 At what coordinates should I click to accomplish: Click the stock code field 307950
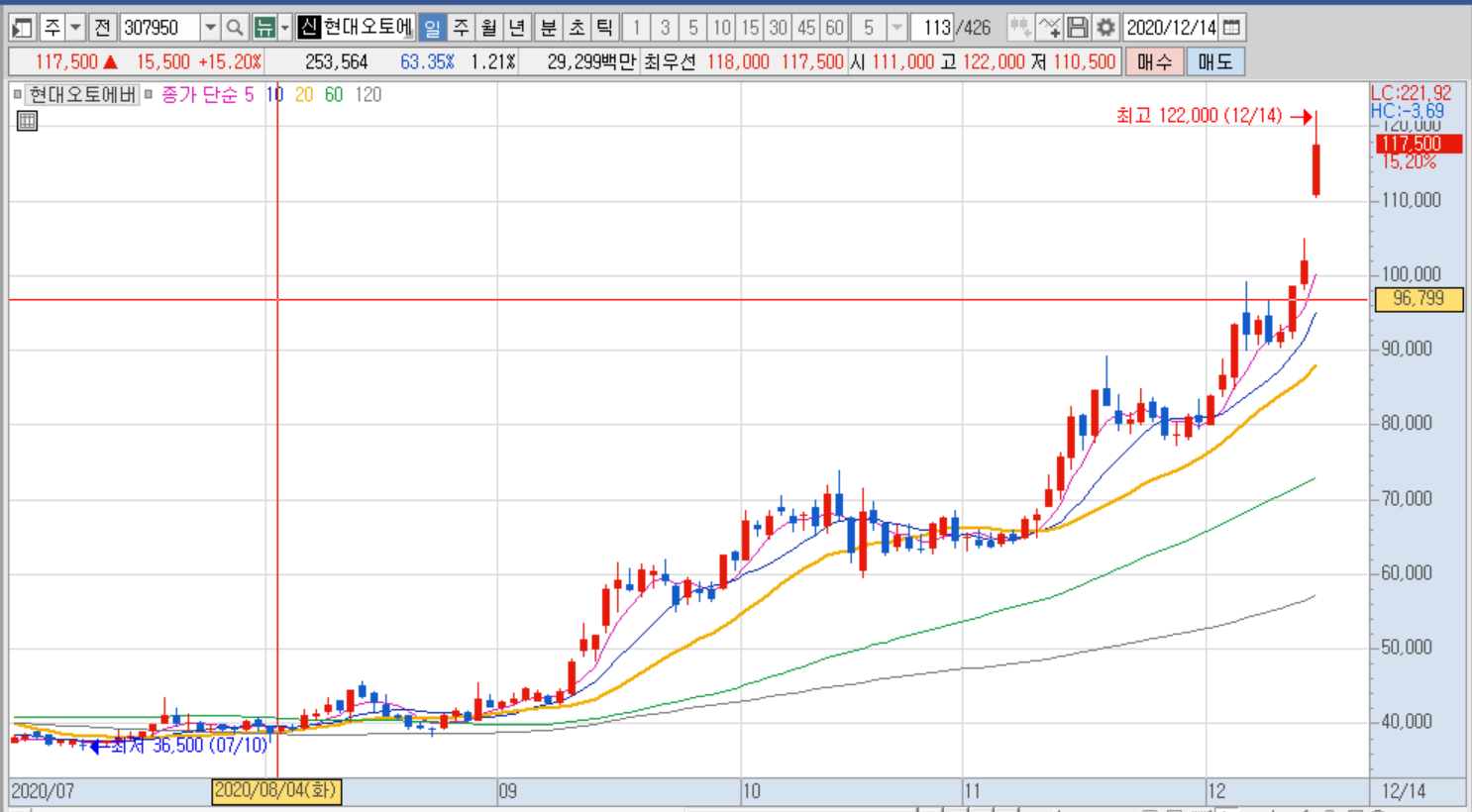pyautogui.click(x=159, y=28)
